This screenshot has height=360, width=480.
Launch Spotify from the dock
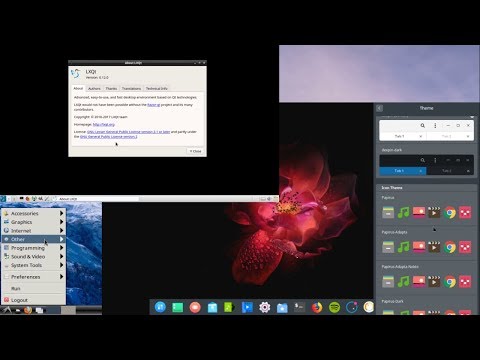pos(334,307)
